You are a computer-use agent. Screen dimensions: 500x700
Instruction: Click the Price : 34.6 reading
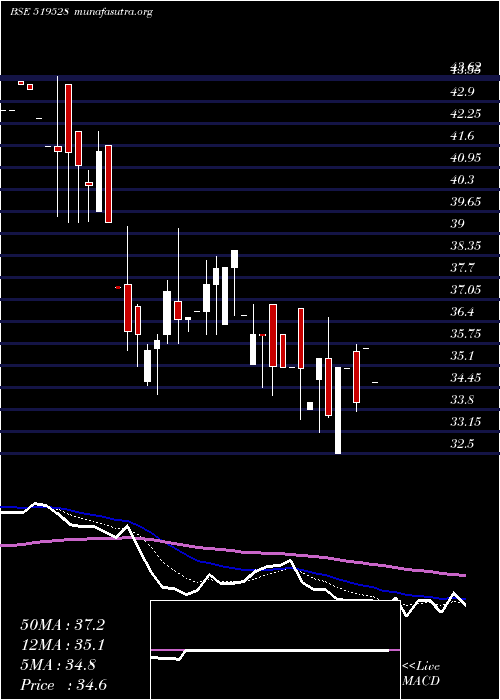tap(63, 685)
